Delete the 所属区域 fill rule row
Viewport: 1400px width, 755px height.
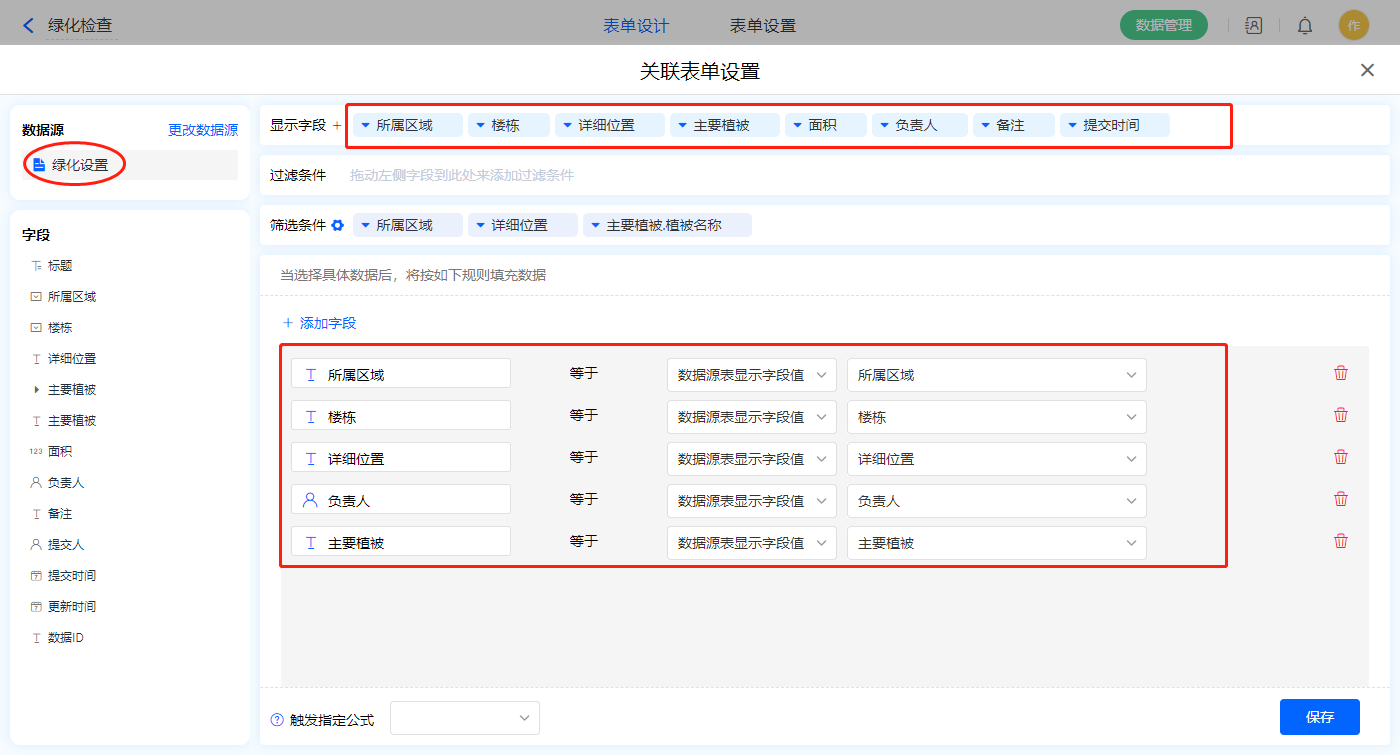click(1341, 373)
